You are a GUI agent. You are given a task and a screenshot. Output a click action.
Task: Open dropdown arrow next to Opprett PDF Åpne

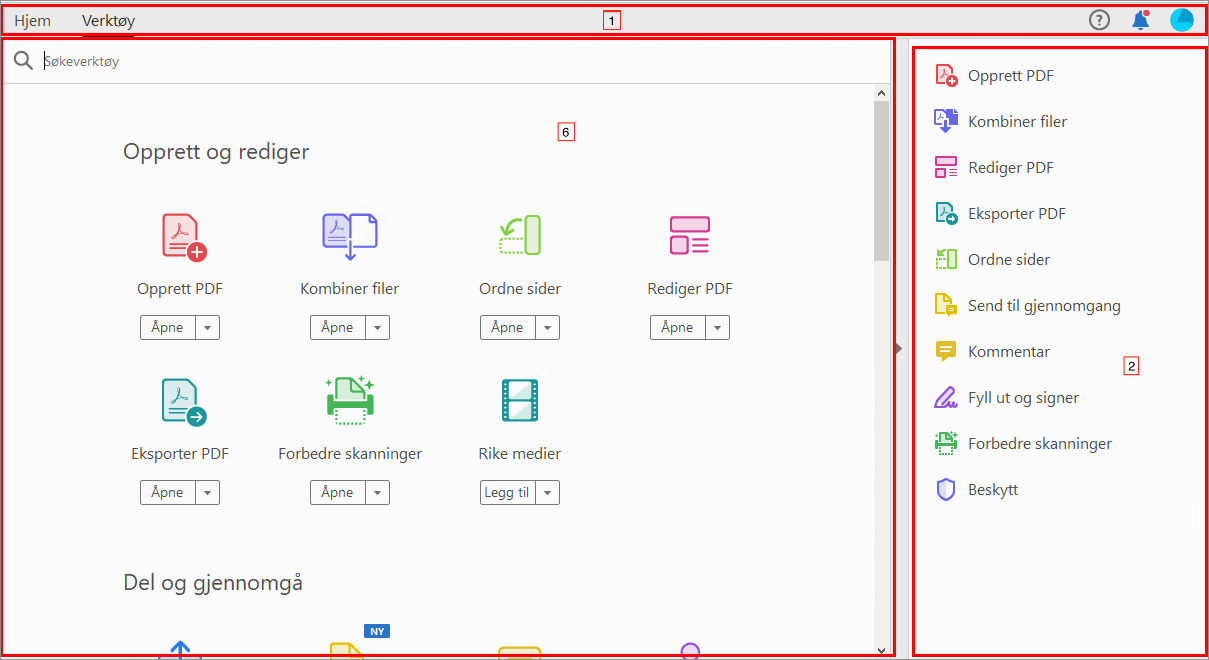coord(207,328)
